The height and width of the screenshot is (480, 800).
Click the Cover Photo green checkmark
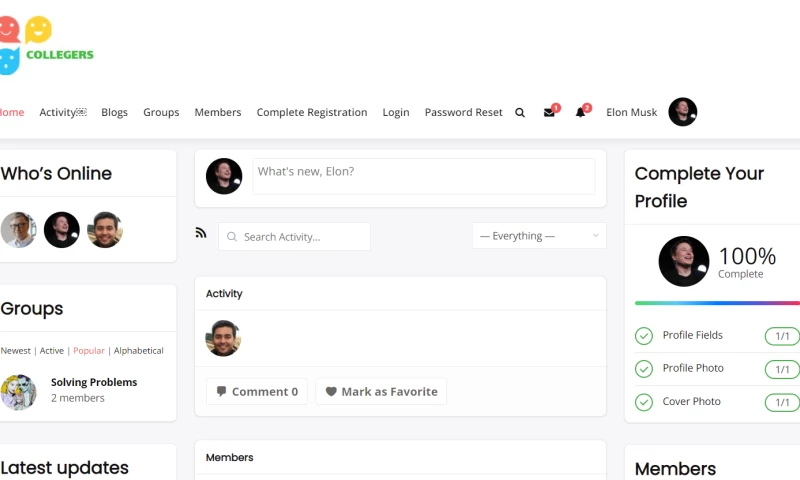[644, 402]
